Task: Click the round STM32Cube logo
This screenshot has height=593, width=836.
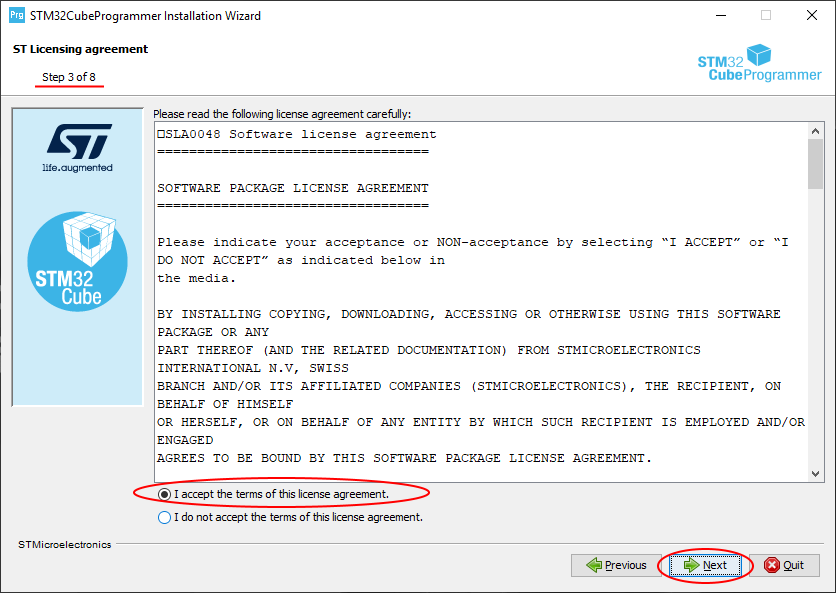Action: coord(78,260)
